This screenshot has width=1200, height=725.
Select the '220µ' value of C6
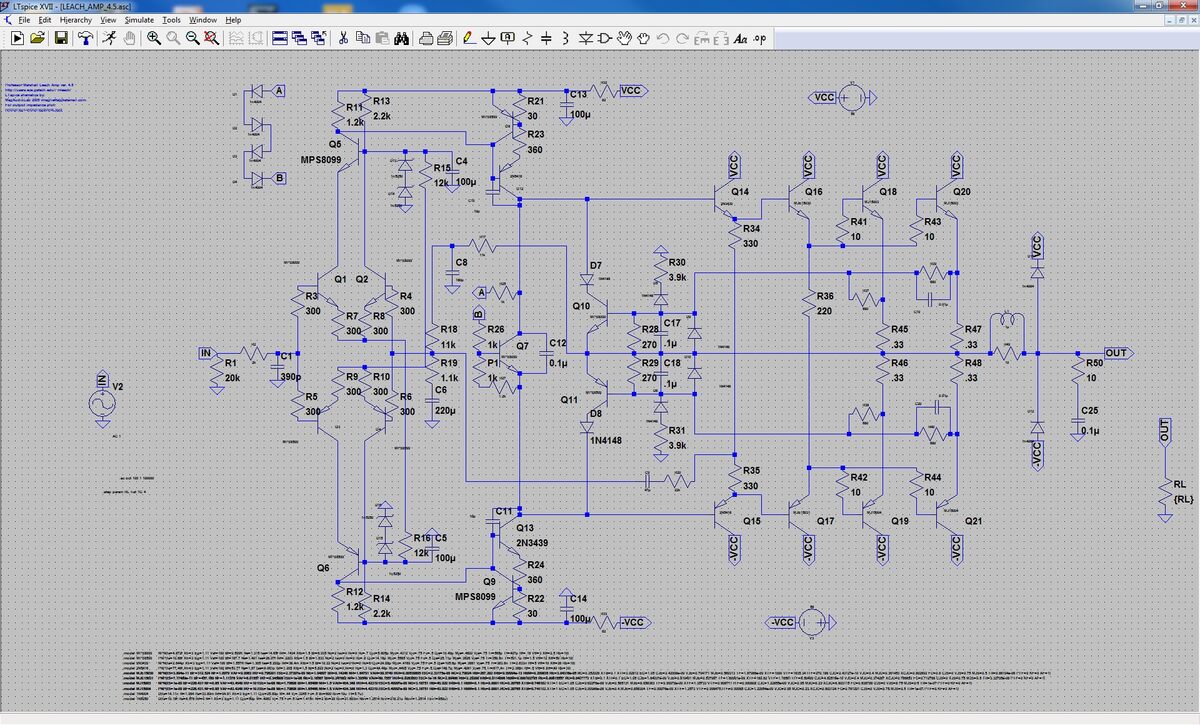click(446, 410)
